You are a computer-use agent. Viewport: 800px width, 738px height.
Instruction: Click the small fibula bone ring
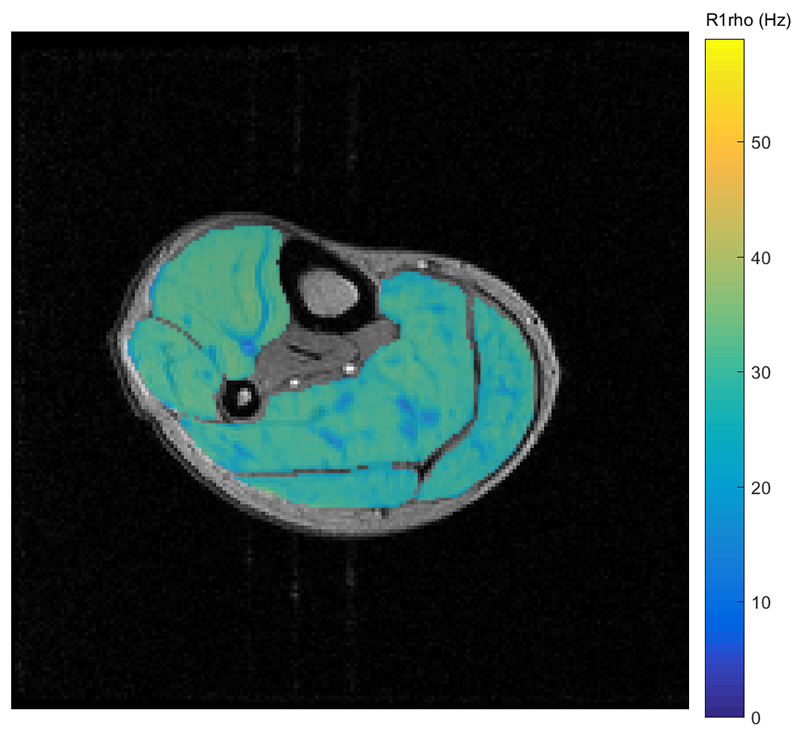(240, 398)
